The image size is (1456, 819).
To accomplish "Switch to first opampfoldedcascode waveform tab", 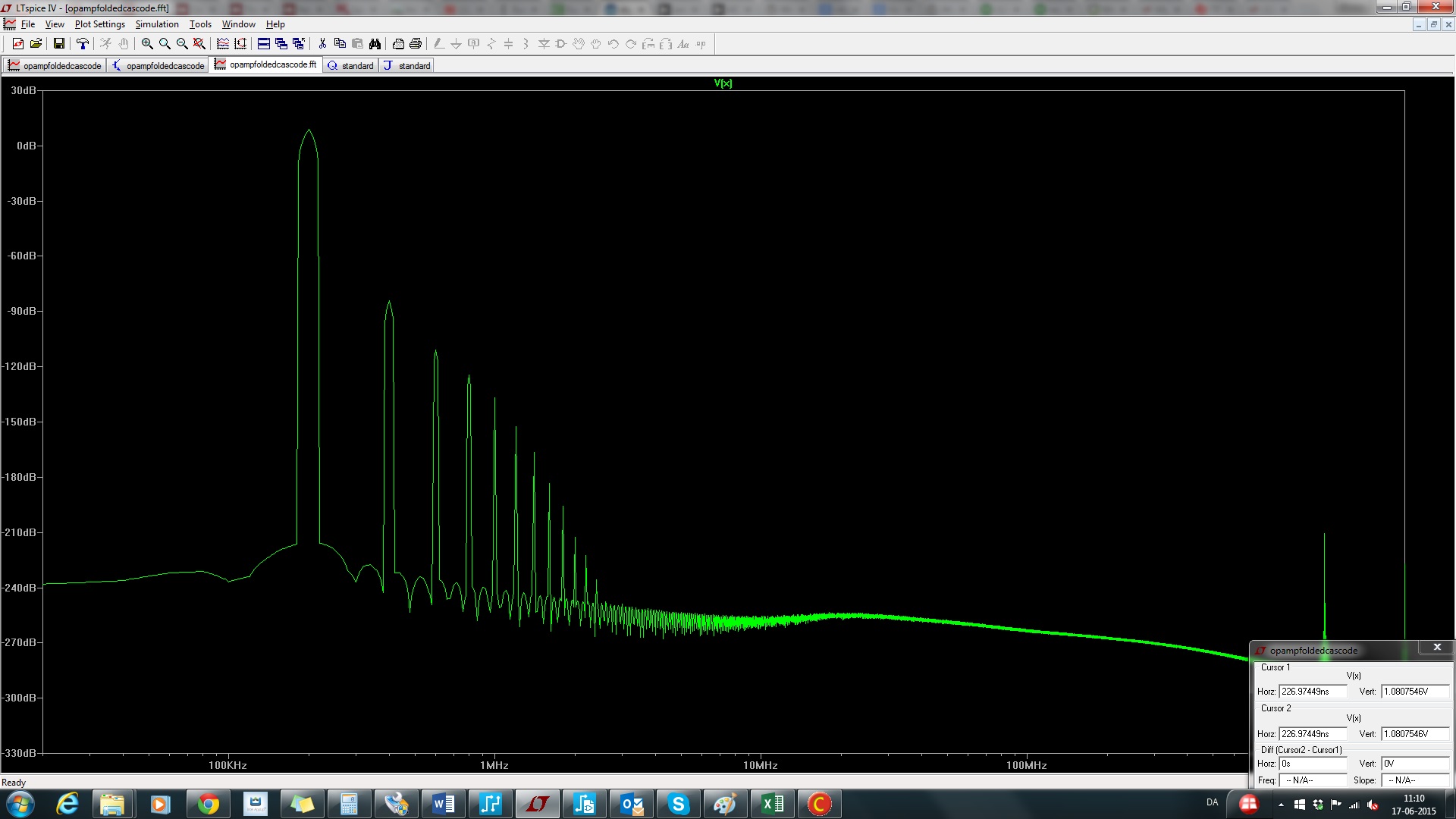I will (55, 66).
